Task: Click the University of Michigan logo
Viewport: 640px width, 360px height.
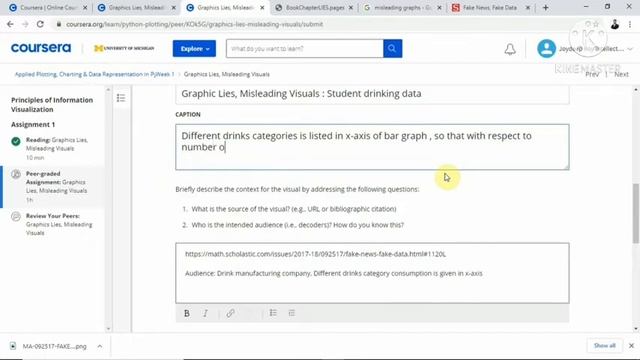Action: click(x=124, y=48)
